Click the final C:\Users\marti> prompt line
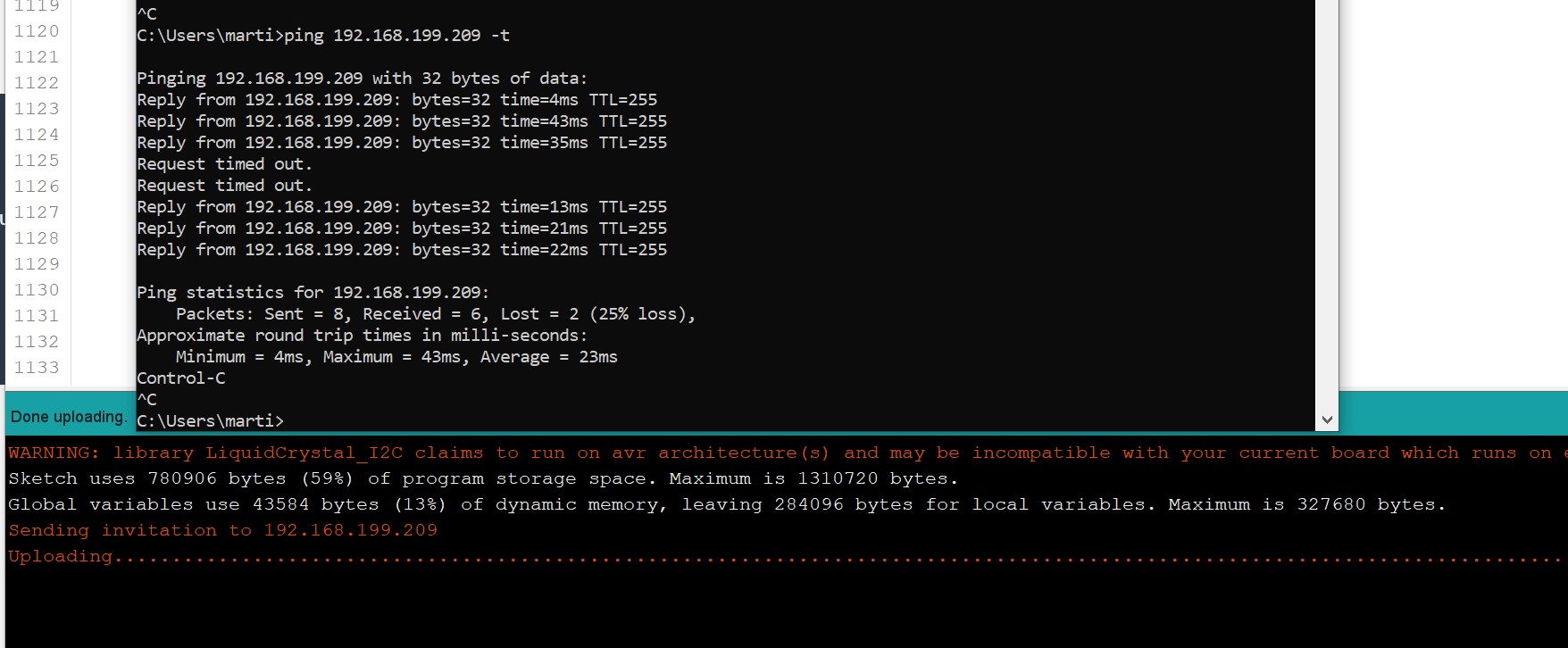The width and height of the screenshot is (1568, 648). click(210, 420)
